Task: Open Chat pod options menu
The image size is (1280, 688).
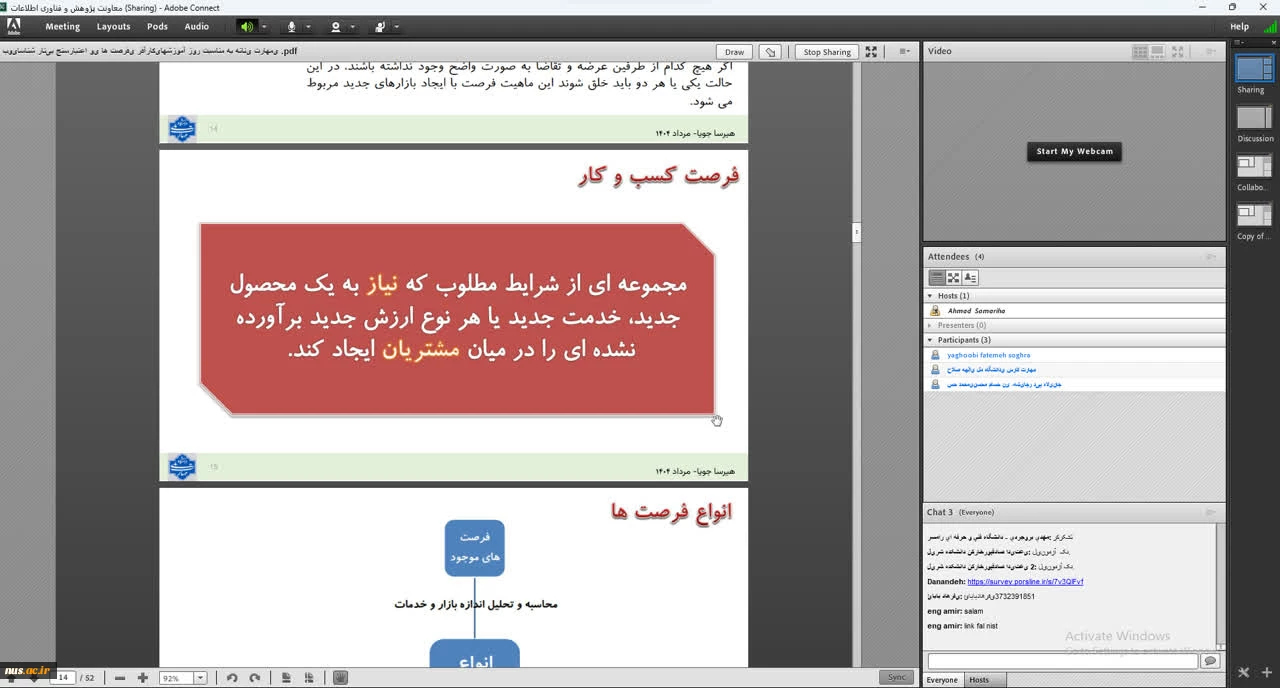Action: tap(1211, 512)
